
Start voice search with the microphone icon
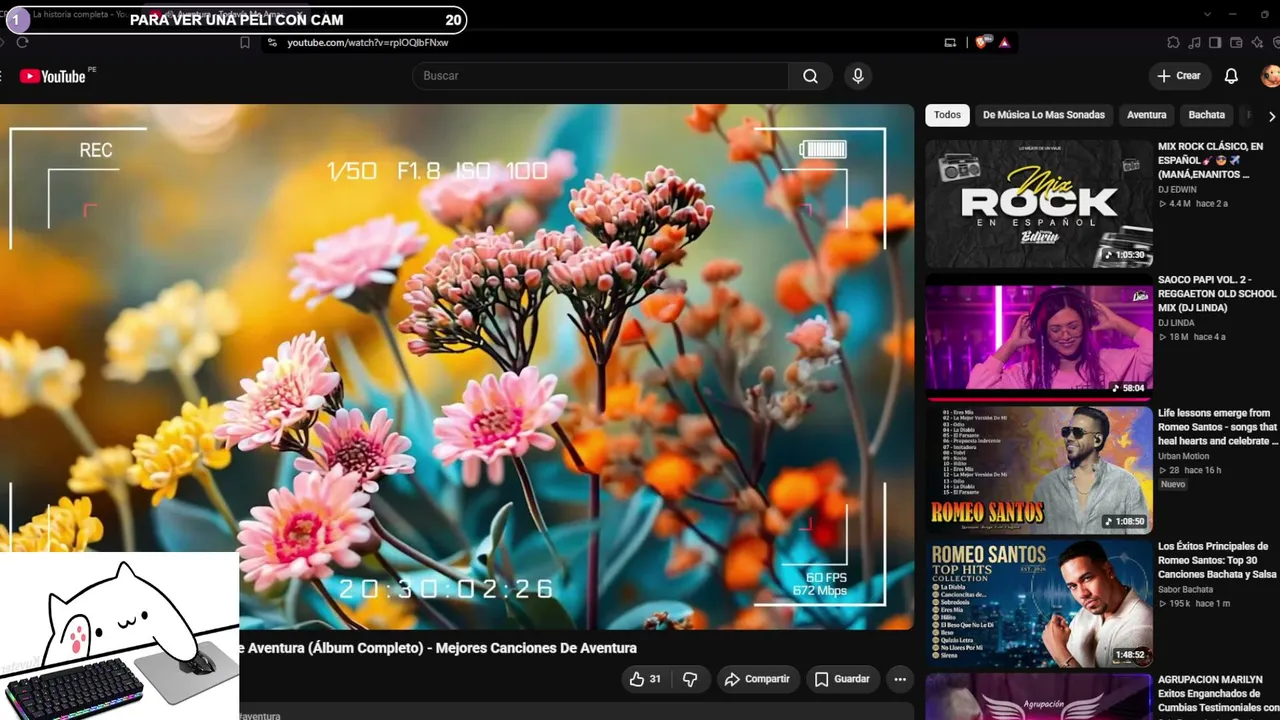(x=857, y=76)
